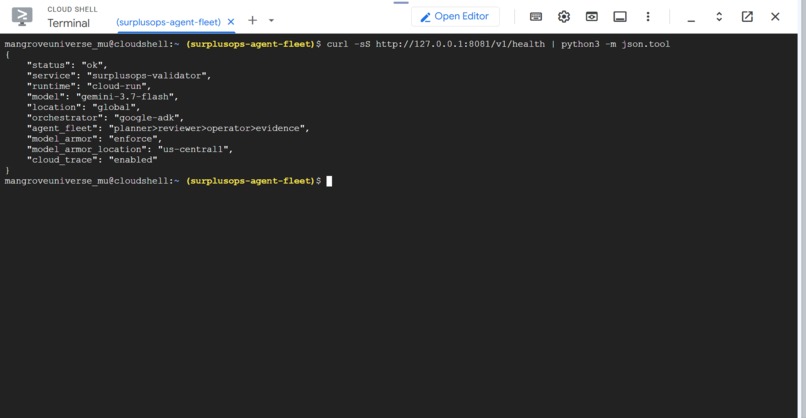This screenshot has width=806, height=418.
Task: Click the "model": "gemini-3.7-flash" line
Action: 102,97
